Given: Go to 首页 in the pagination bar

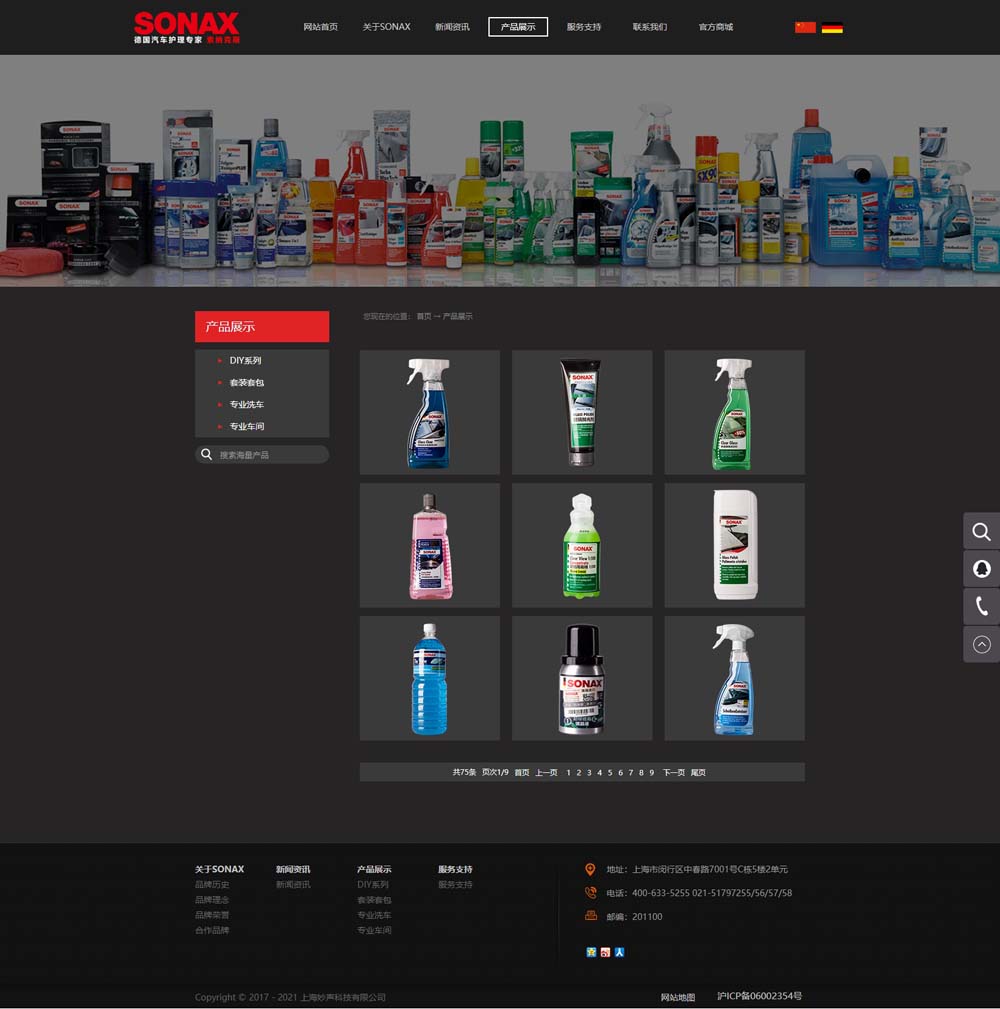Looking at the screenshot, I should tap(522, 772).
